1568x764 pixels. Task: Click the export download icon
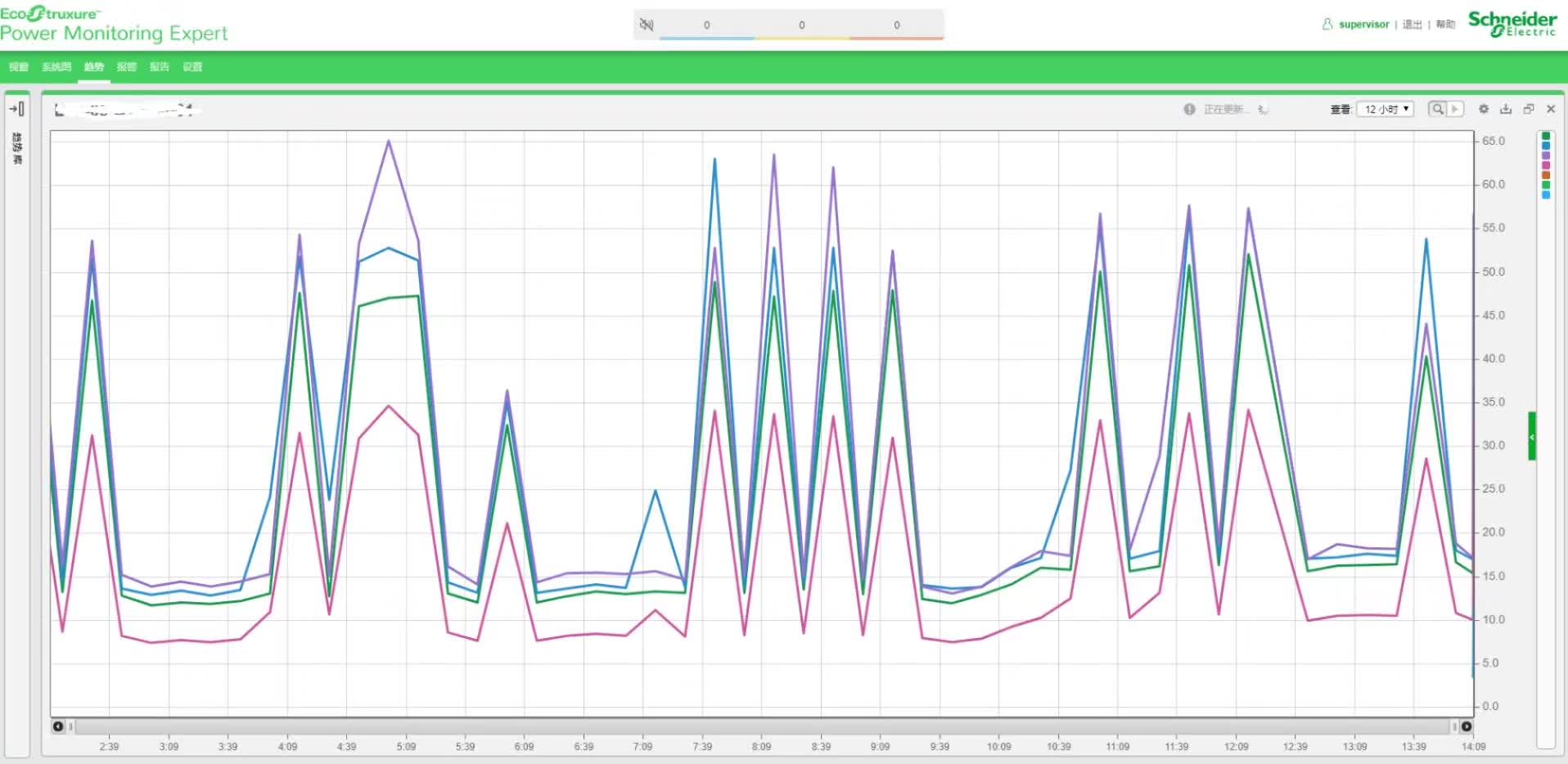[x=1505, y=109]
